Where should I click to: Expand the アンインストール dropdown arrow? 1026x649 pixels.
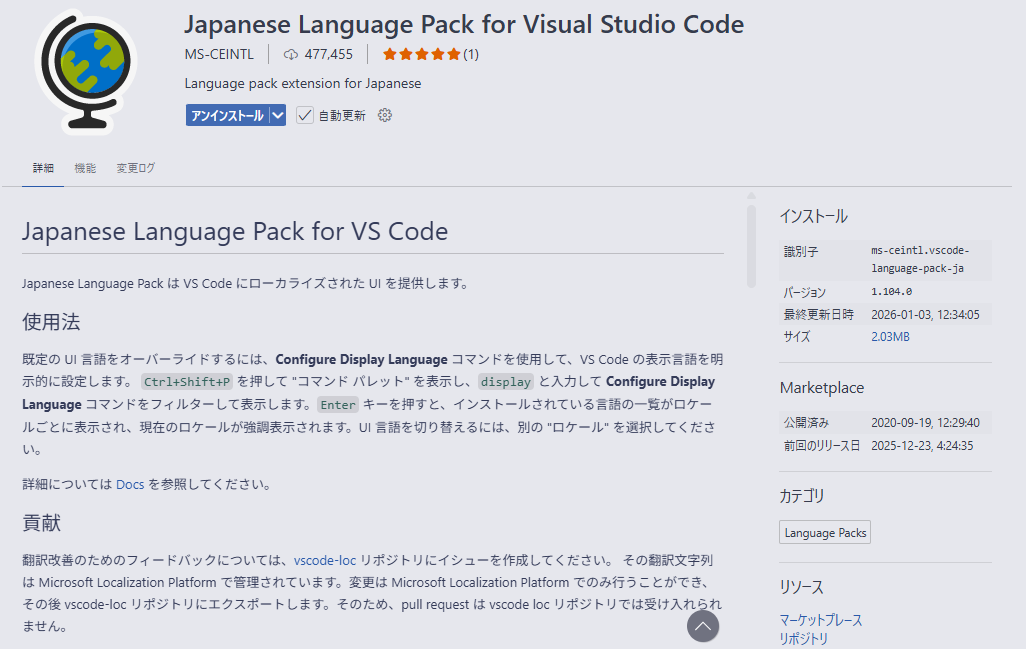coord(278,115)
